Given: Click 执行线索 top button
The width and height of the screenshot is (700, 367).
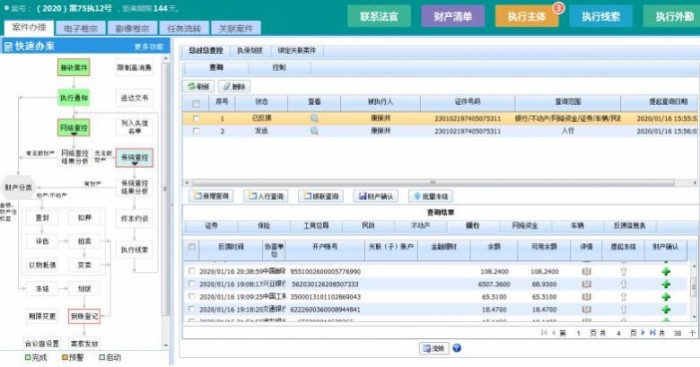Looking at the screenshot, I should pyautogui.click(x=600, y=17).
